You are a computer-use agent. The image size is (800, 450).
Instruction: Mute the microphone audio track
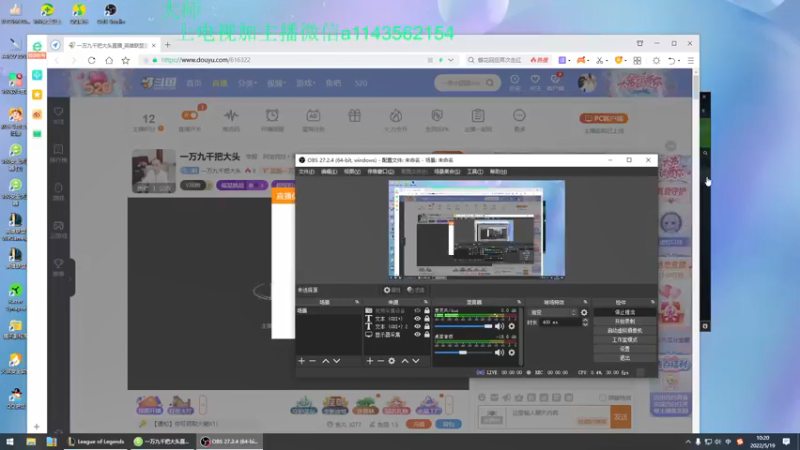(499, 326)
